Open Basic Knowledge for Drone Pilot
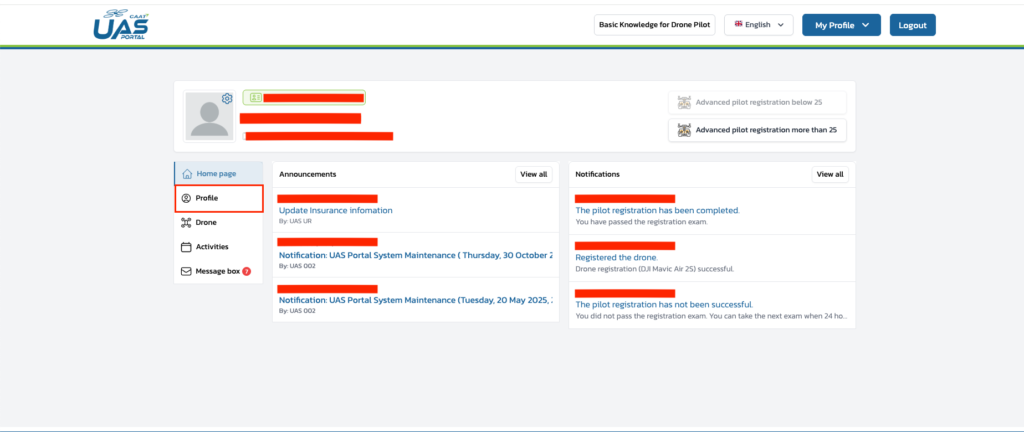The width and height of the screenshot is (1024, 432). click(655, 25)
